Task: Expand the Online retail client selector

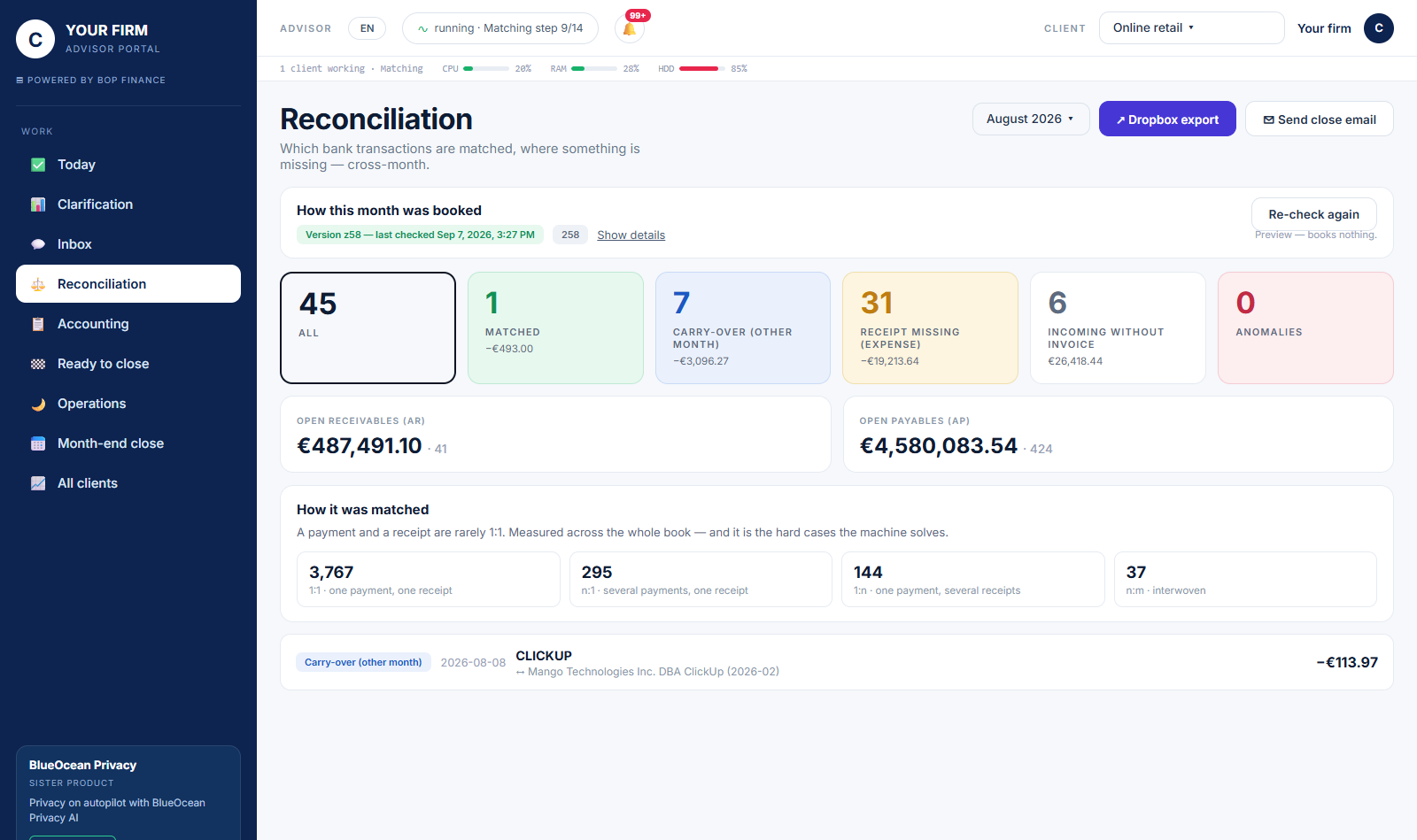Action: [x=1191, y=27]
